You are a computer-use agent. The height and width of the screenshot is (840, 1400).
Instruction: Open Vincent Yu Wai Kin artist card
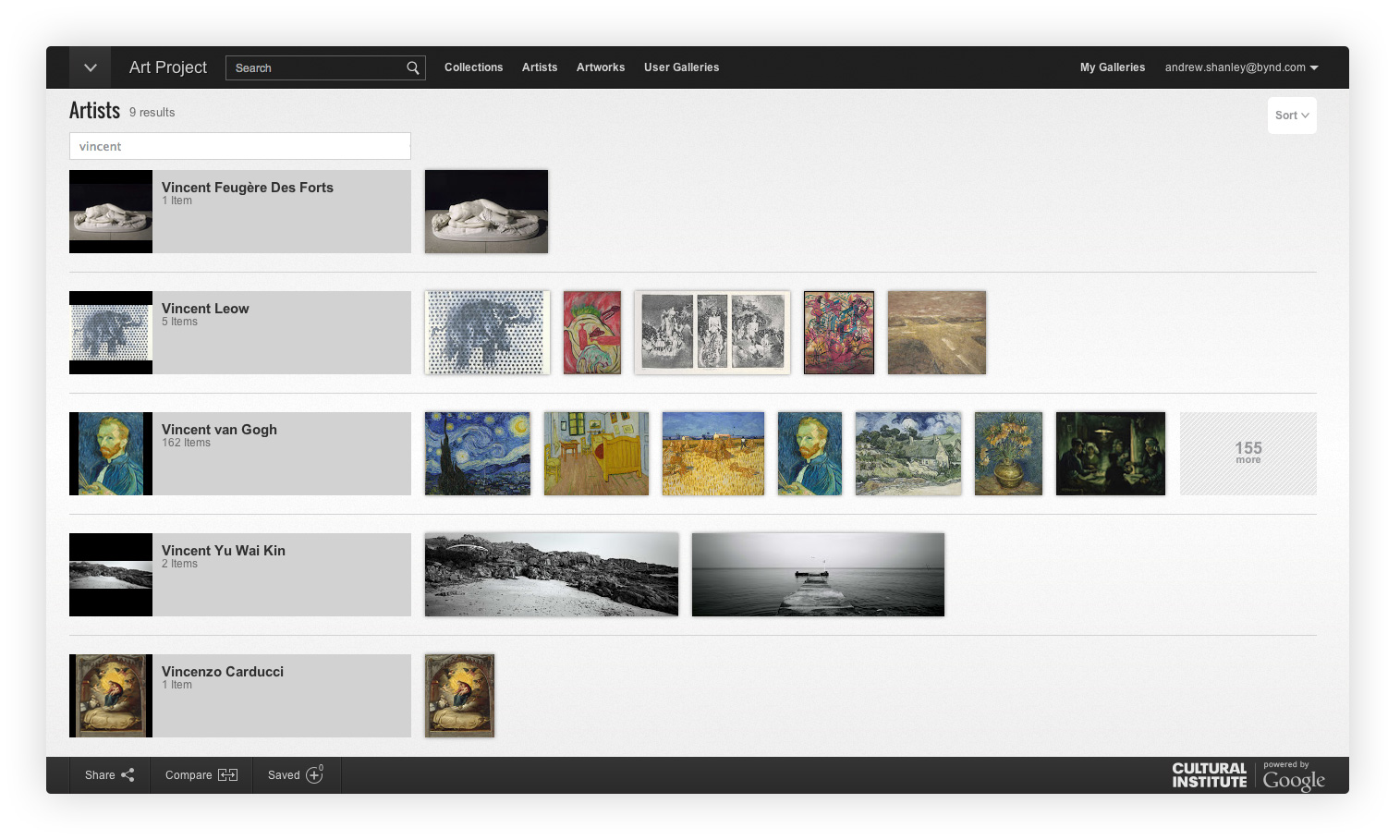tap(240, 575)
